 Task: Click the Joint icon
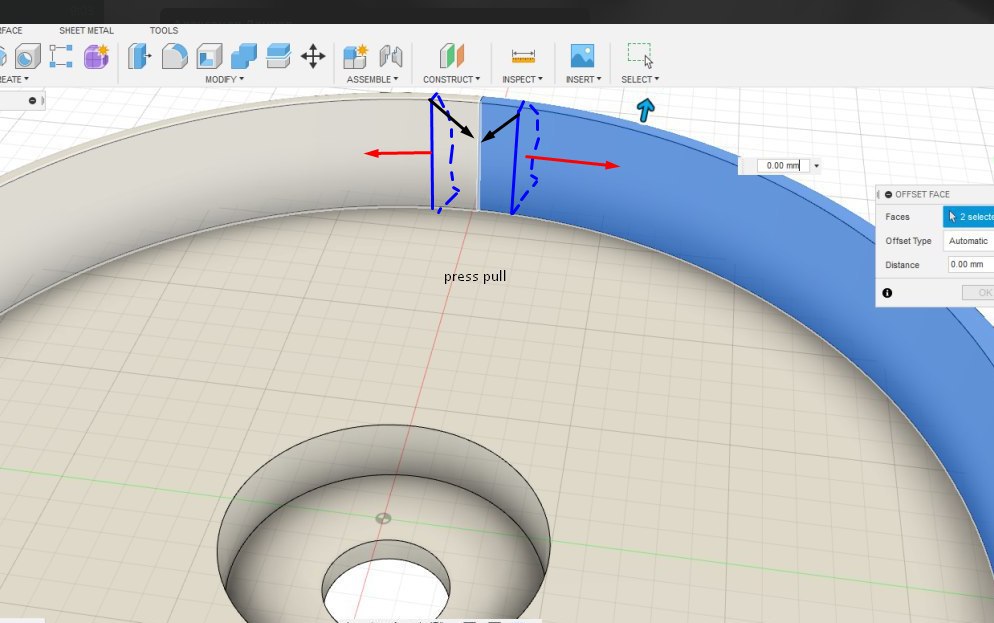point(390,56)
